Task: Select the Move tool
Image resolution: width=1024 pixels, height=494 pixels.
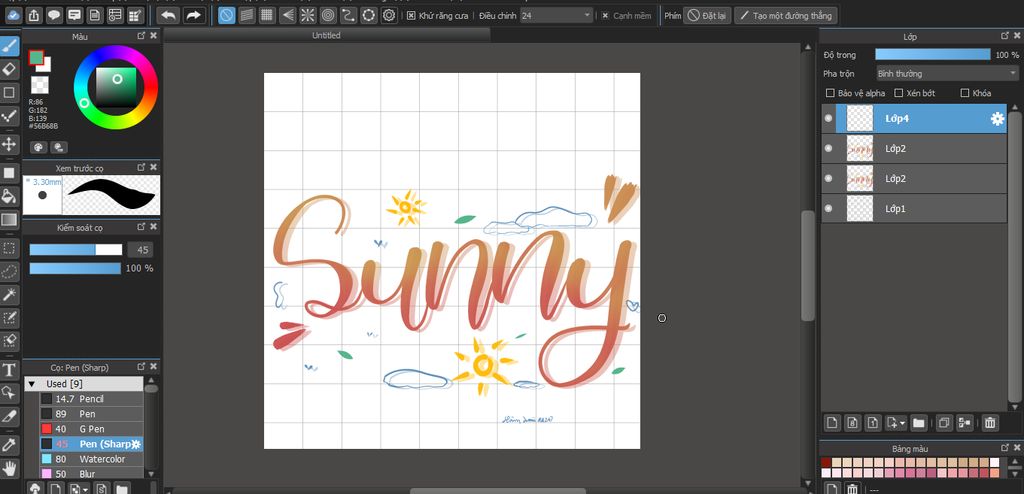Action: (9, 144)
